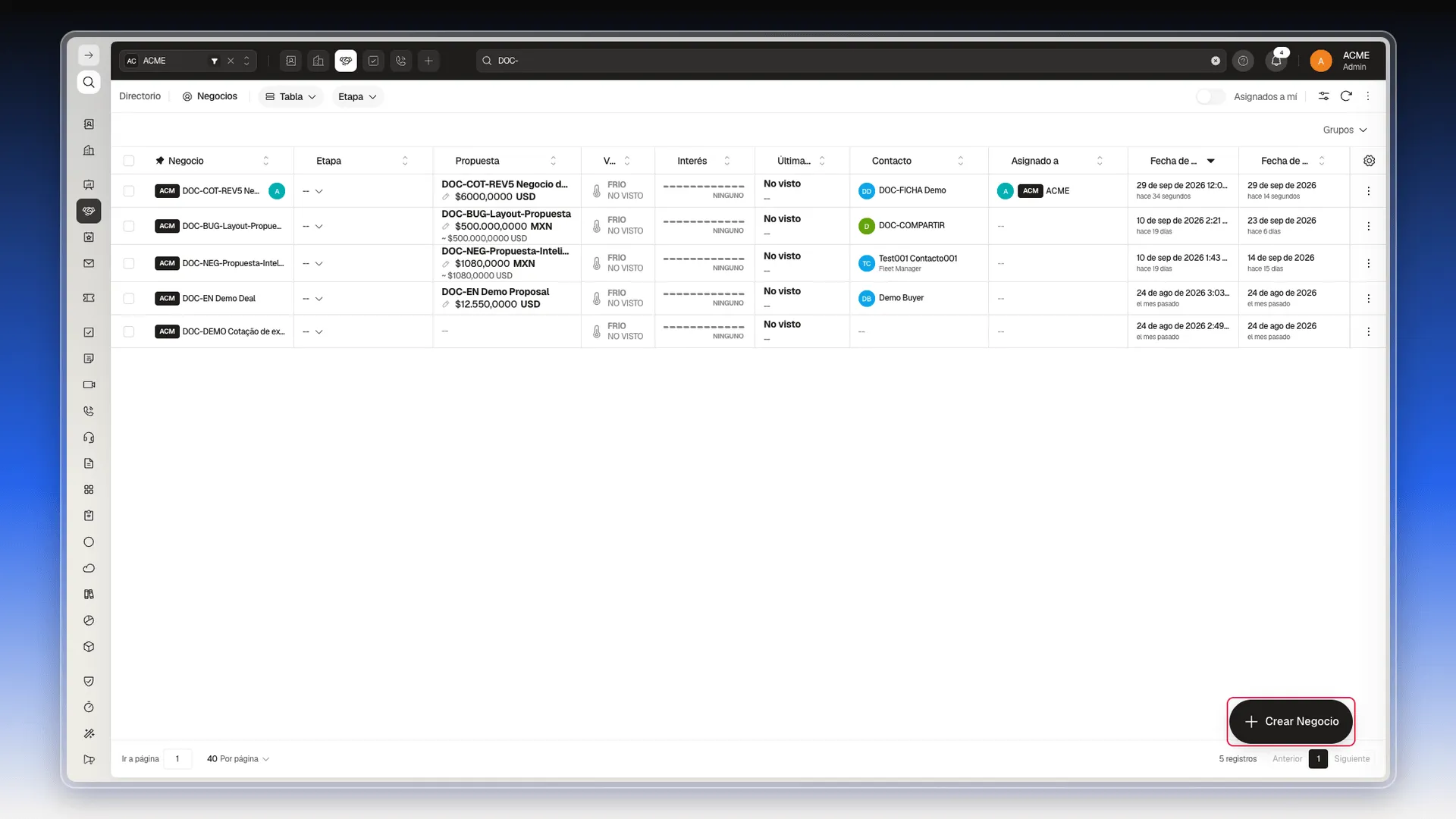1456x819 pixels.
Task: Open Etapa dropdown for DOC-EN Demo Deal
Action: point(312,299)
